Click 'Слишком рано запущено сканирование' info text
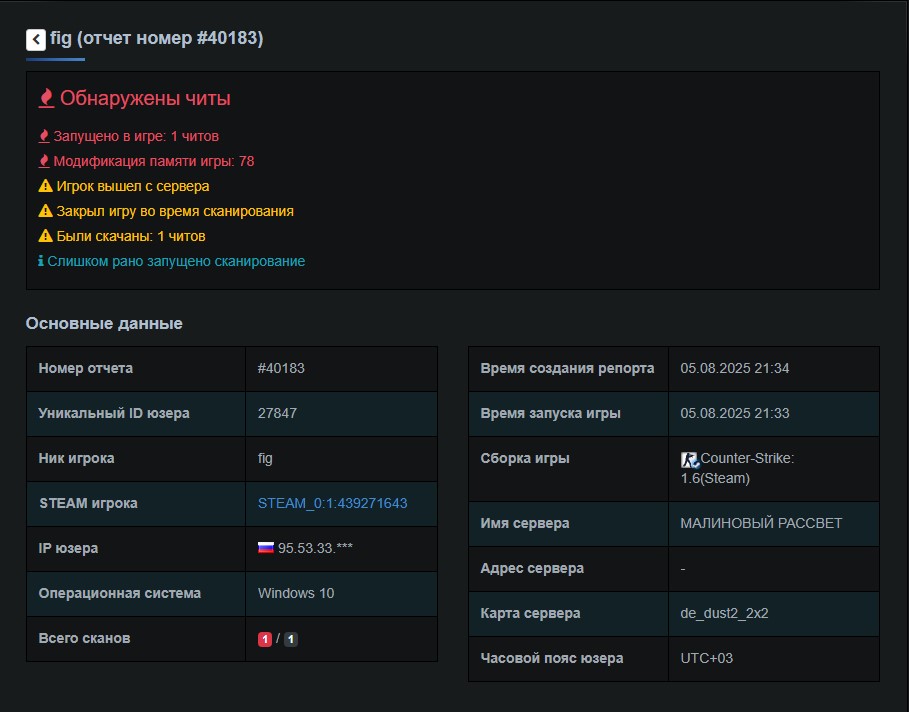This screenshot has height=712, width=909. 176,261
